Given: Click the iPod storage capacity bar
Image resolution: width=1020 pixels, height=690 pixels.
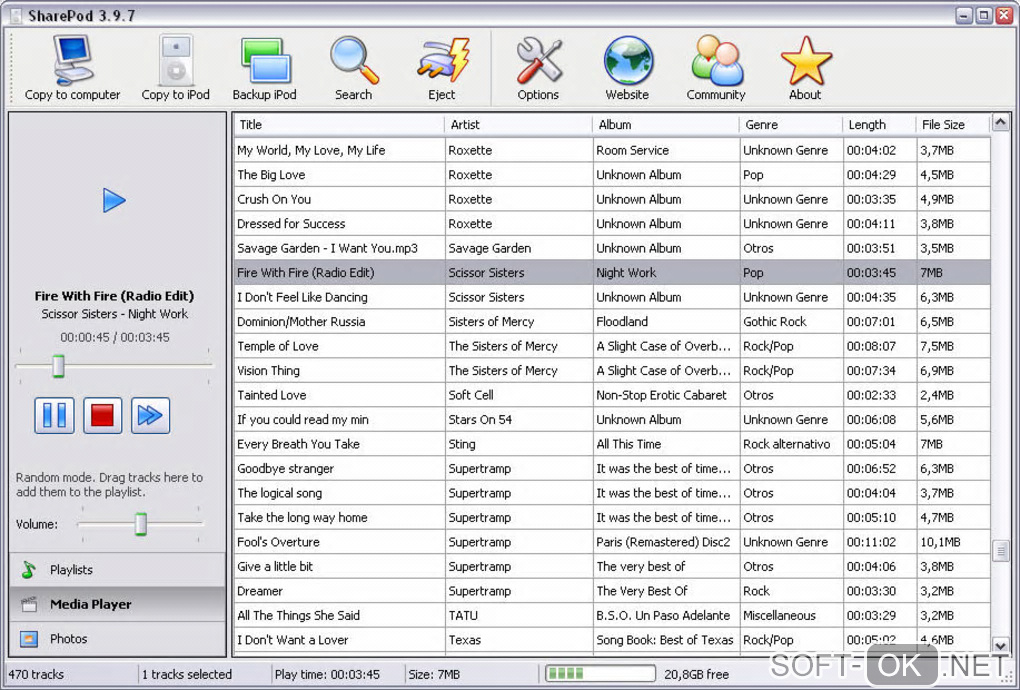Looking at the screenshot, I should [600, 674].
